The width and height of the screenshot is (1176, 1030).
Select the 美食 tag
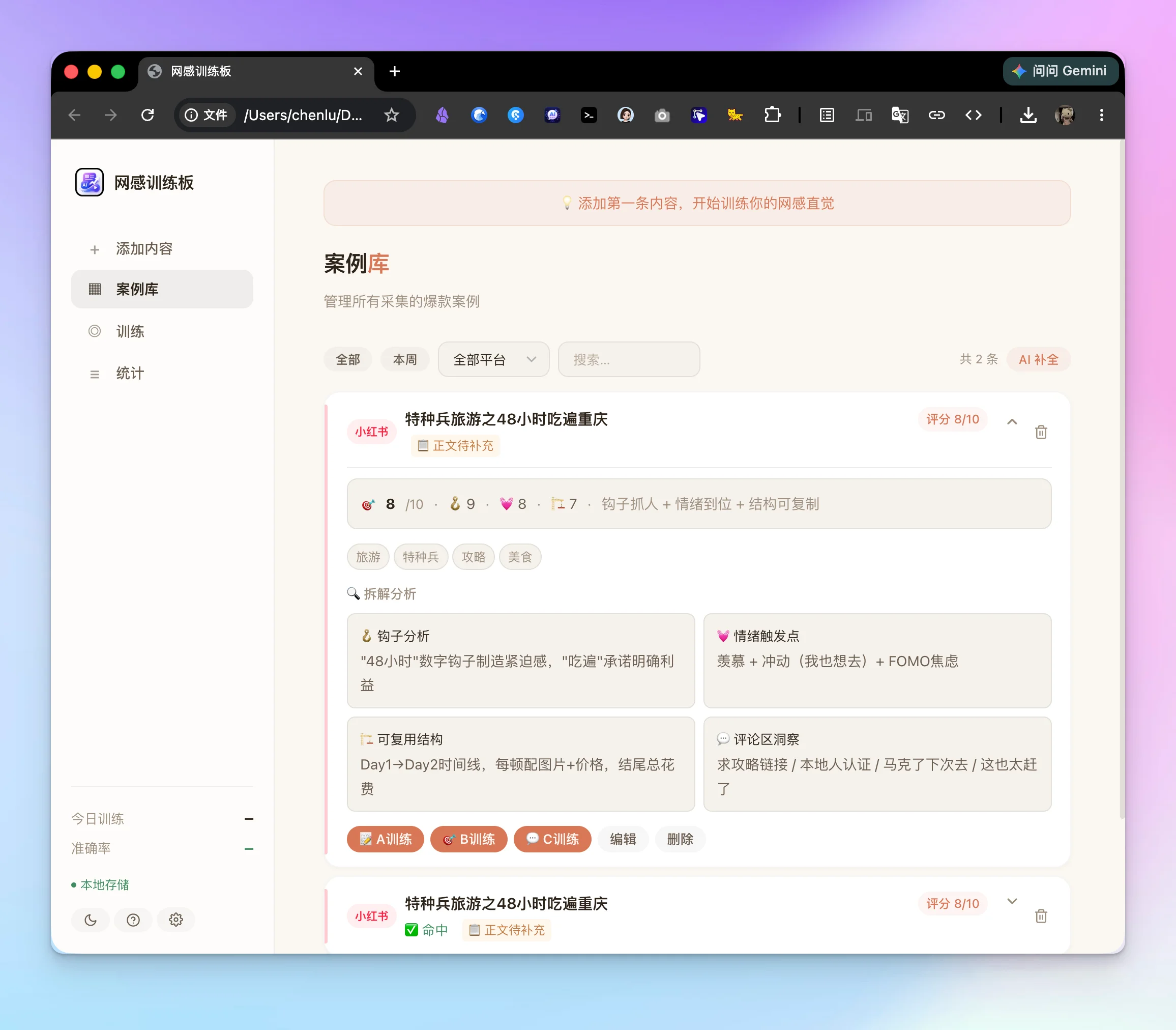point(520,557)
